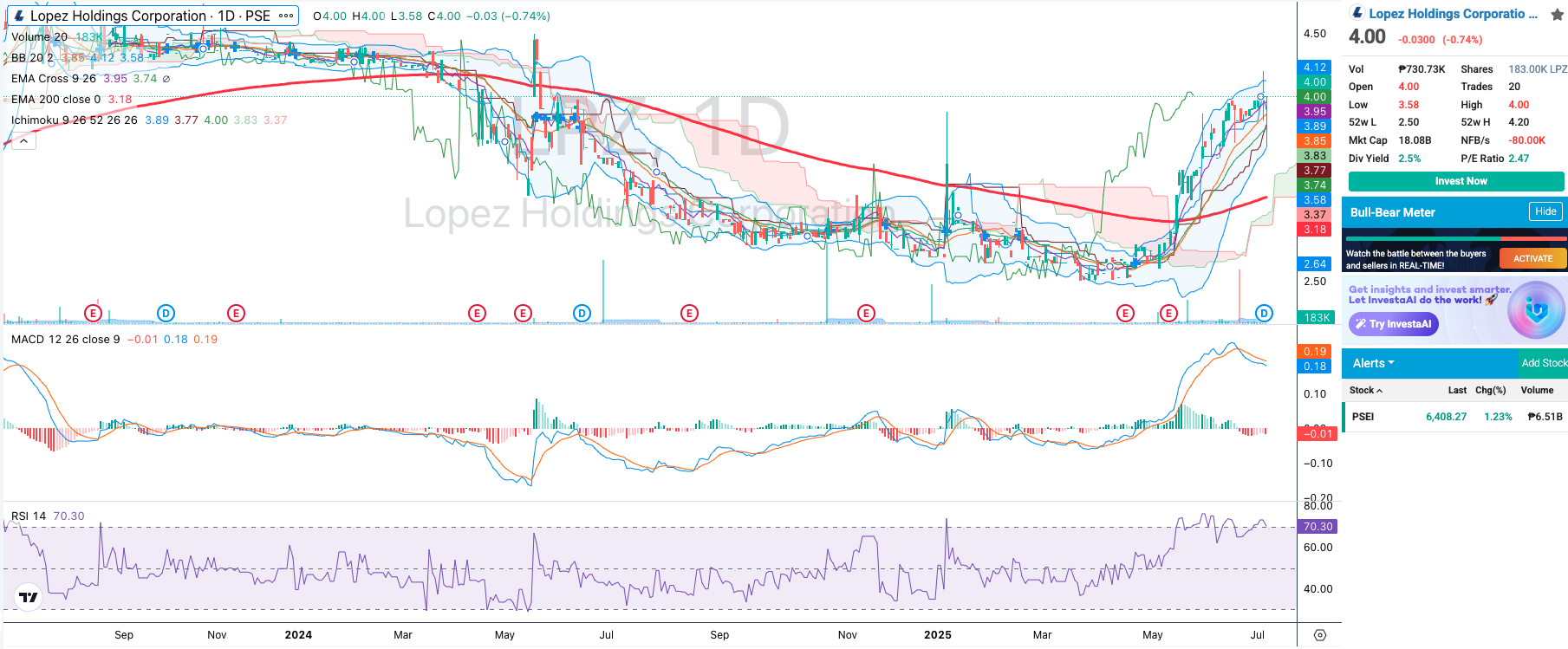Click the NFB/s value -80.00K
The width and height of the screenshot is (1568, 649).
(x=1526, y=140)
